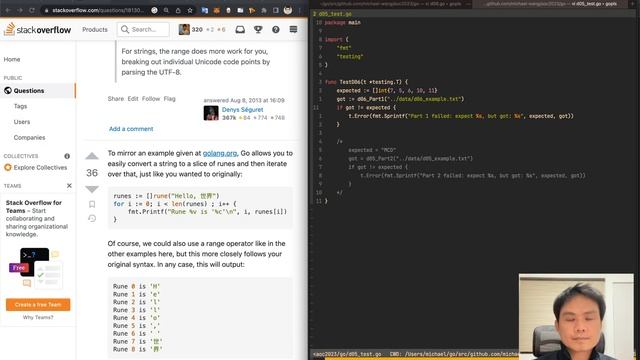Open the browser profile avatar
Screen dimensions: 640x360
pos(288,10)
